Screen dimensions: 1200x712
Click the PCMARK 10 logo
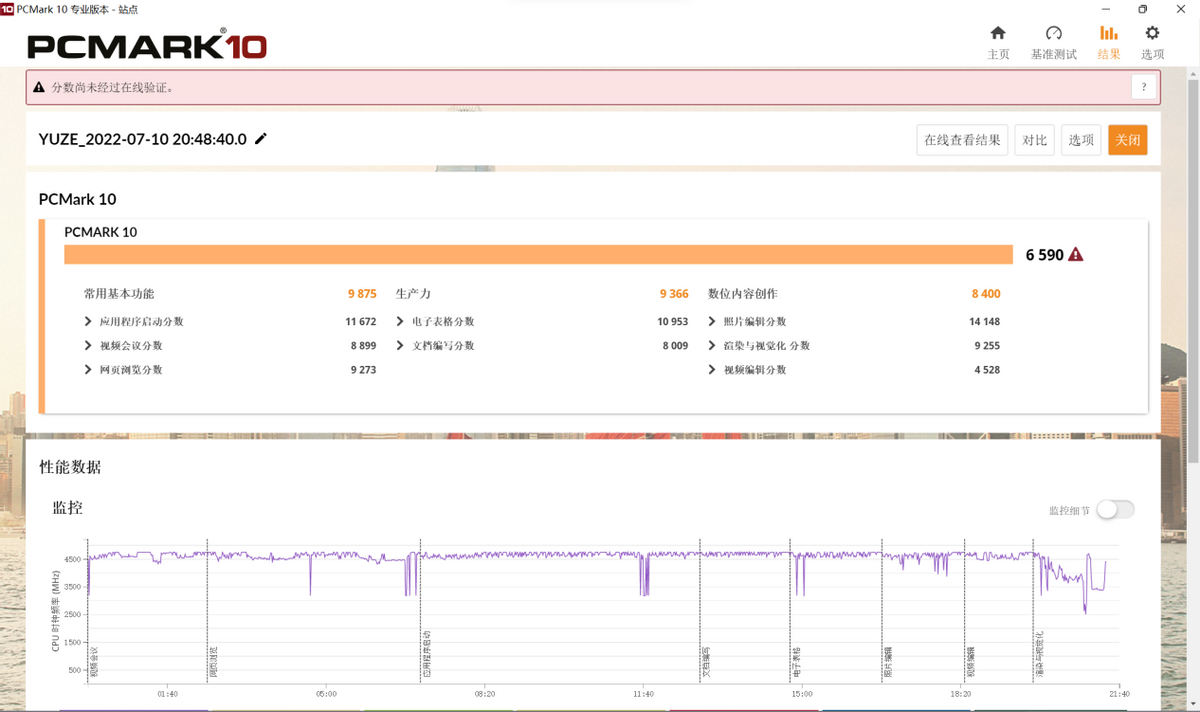click(x=147, y=45)
